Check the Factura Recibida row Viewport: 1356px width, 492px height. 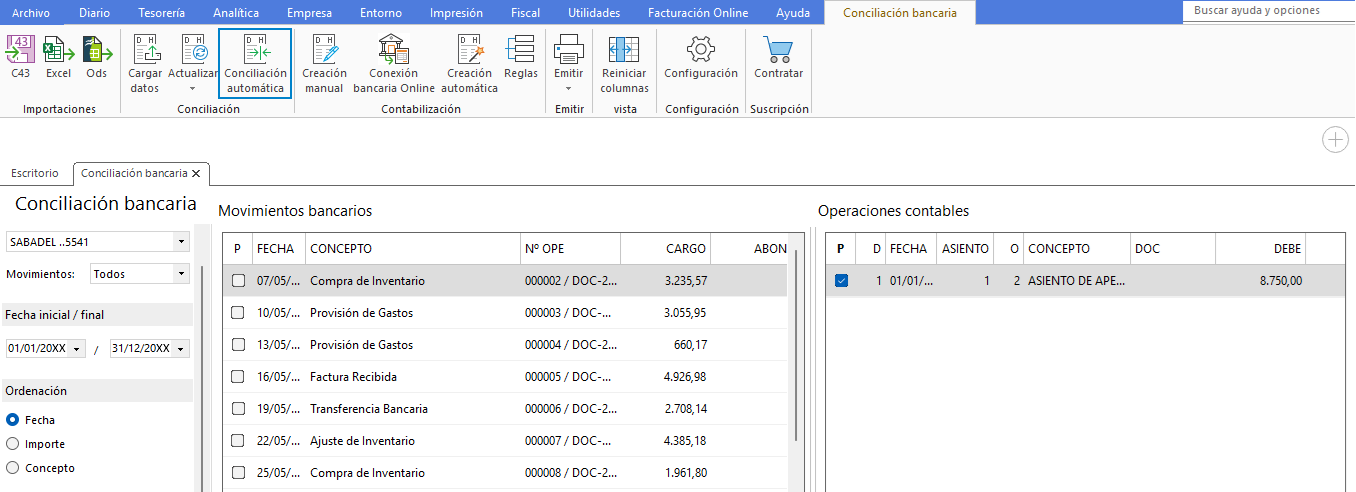coord(238,377)
